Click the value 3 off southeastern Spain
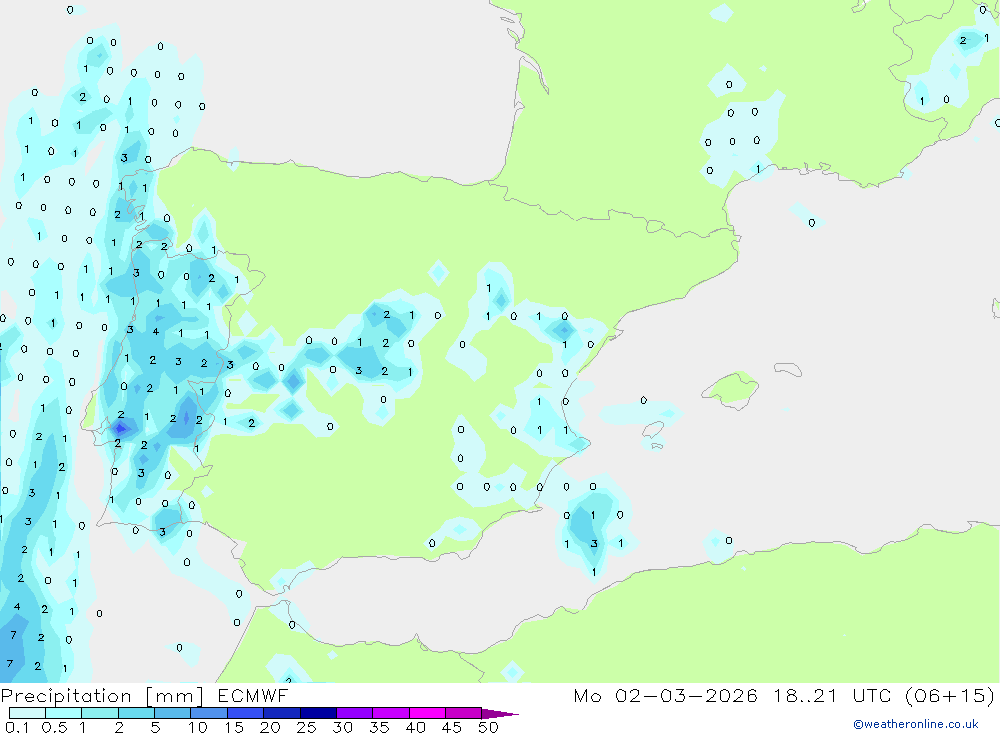Viewport: 1000px width, 733px height. tap(594, 544)
